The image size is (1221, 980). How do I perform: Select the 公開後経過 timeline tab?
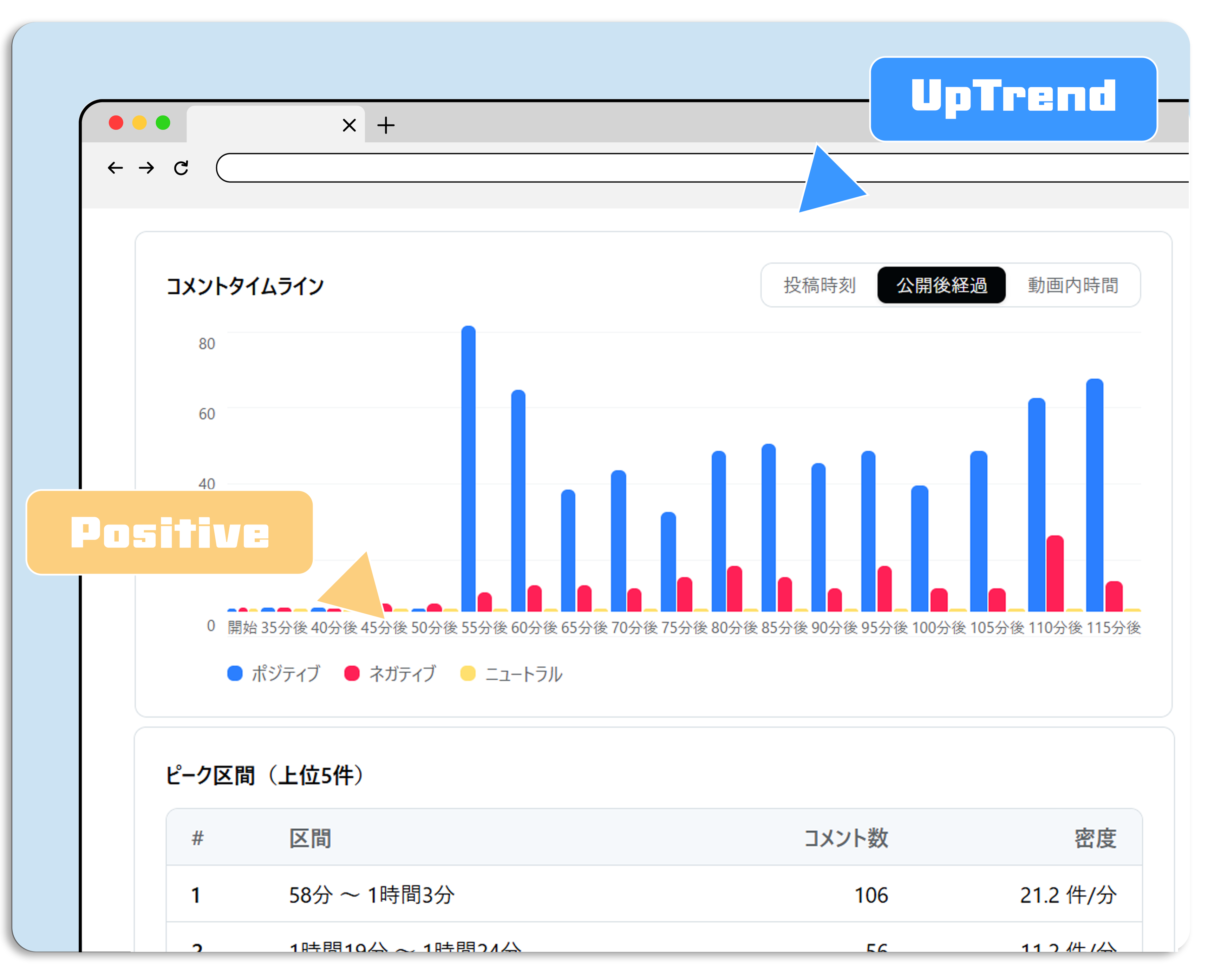tap(942, 285)
